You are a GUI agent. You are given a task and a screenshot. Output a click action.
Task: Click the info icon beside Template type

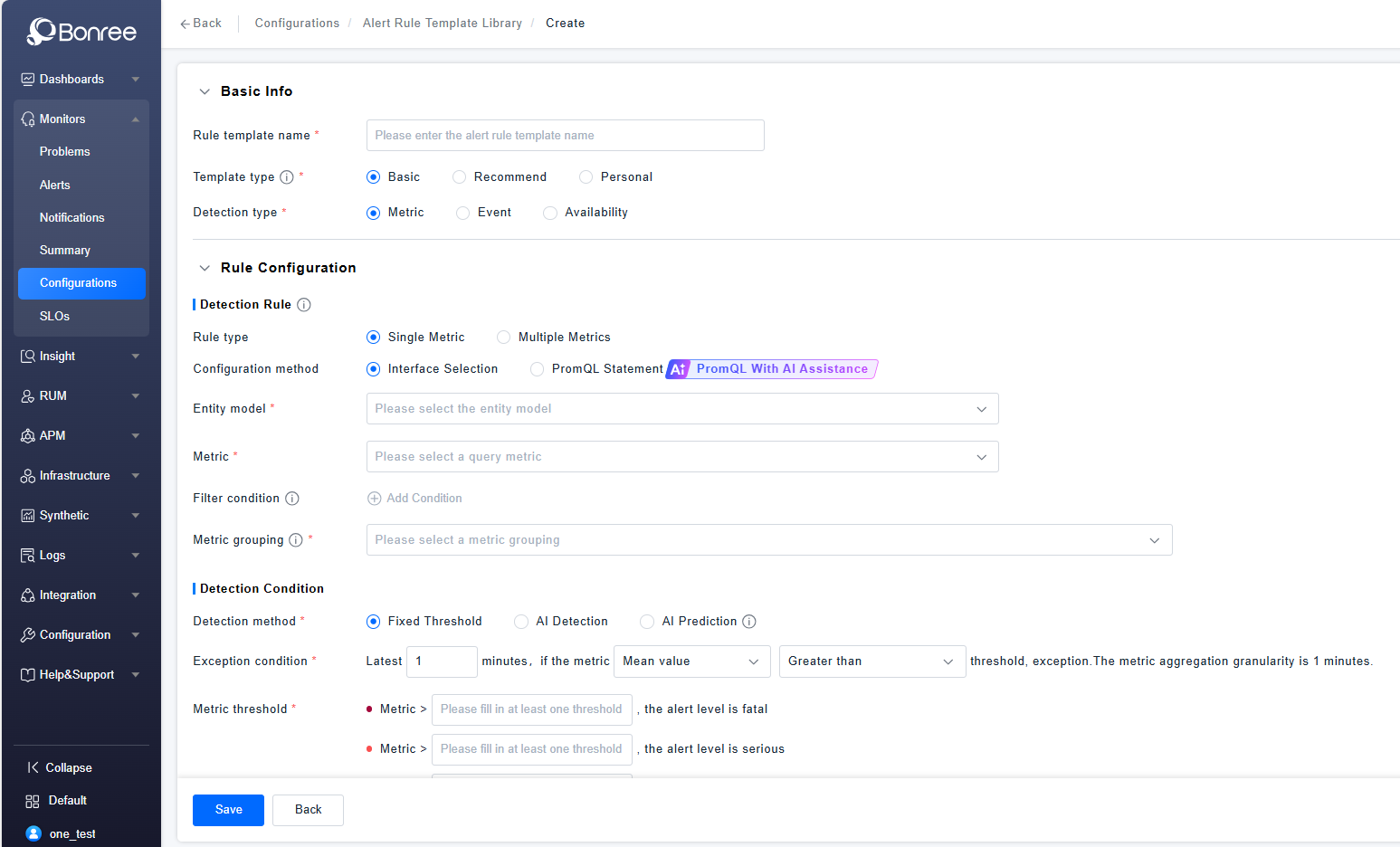[287, 177]
